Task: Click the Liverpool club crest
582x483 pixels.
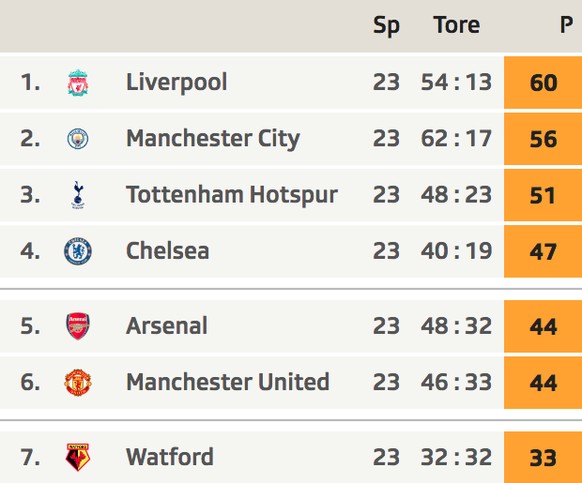Action: [x=78, y=82]
